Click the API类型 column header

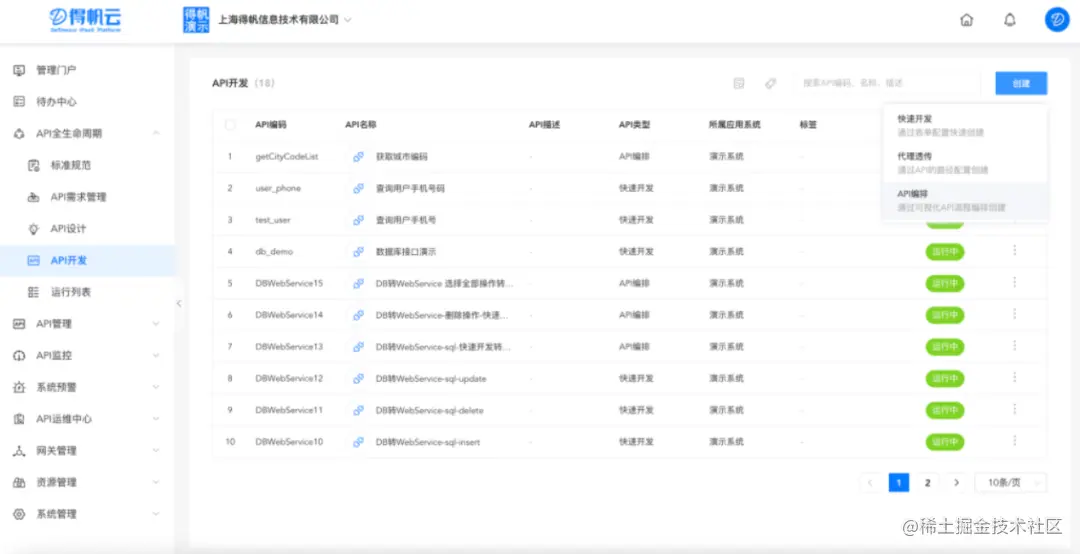[x=634, y=125]
